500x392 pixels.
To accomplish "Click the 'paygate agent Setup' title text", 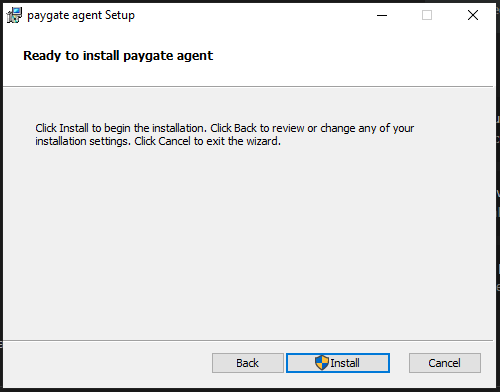I will click(x=81, y=16).
